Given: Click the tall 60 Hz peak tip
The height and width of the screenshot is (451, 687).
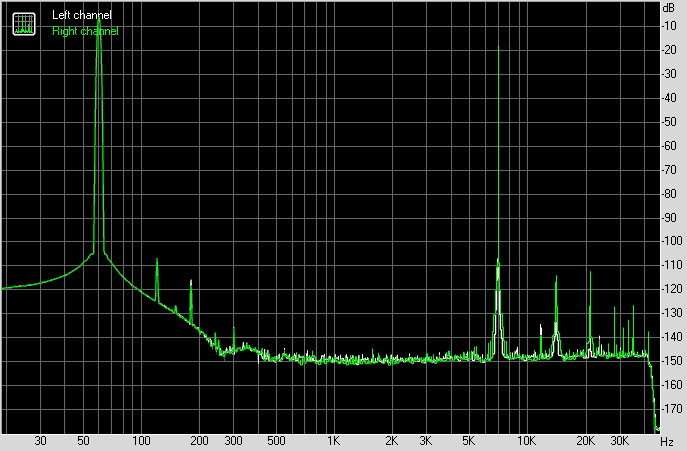Looking at the screenshot, I should click(x=99, y=18).
